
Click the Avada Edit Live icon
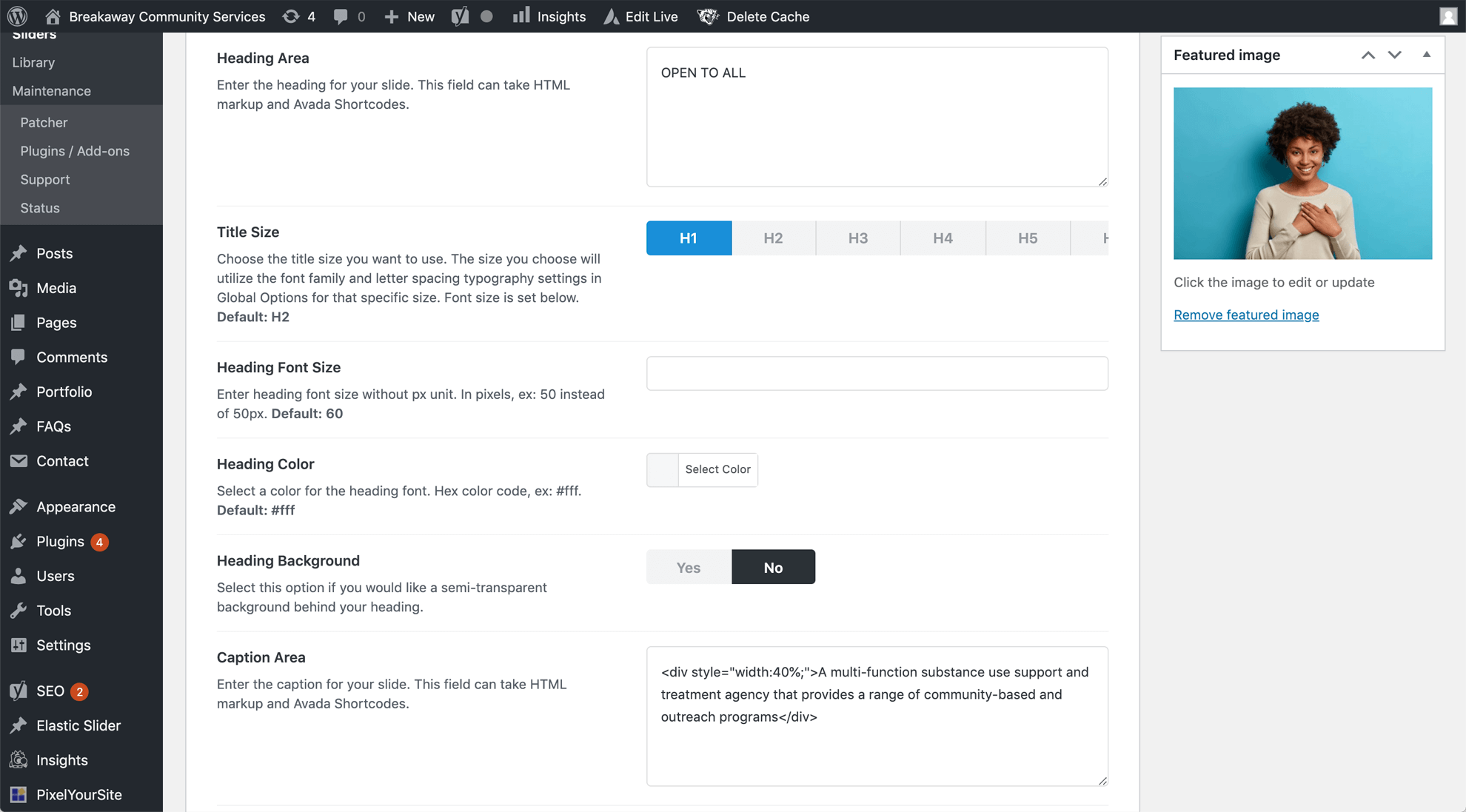611,16
